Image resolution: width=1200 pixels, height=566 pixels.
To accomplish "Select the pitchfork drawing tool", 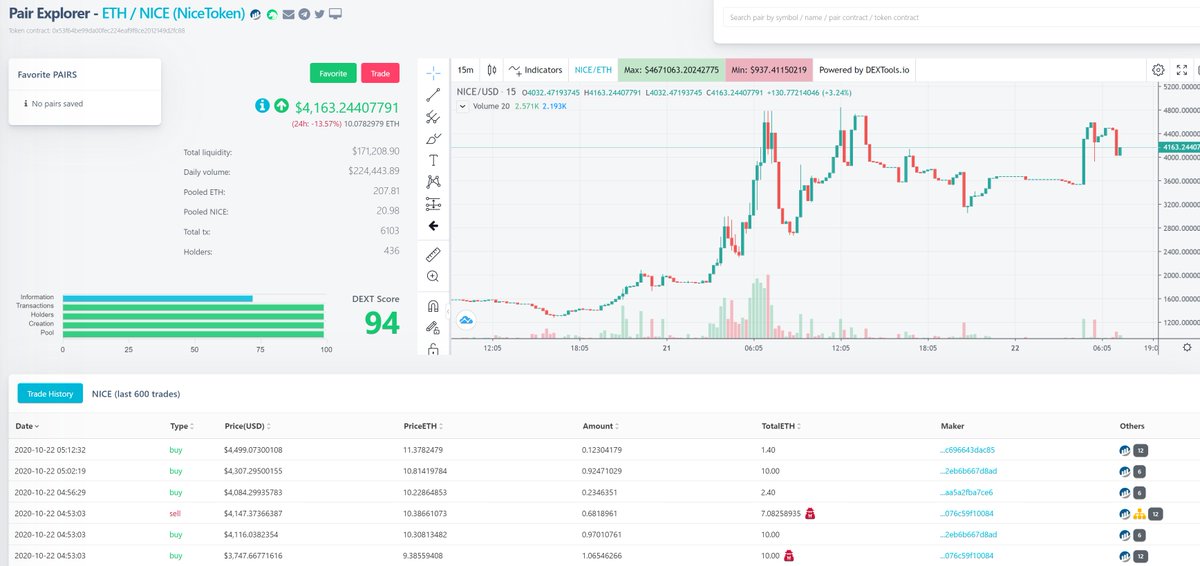I will (x=433, y=117).
